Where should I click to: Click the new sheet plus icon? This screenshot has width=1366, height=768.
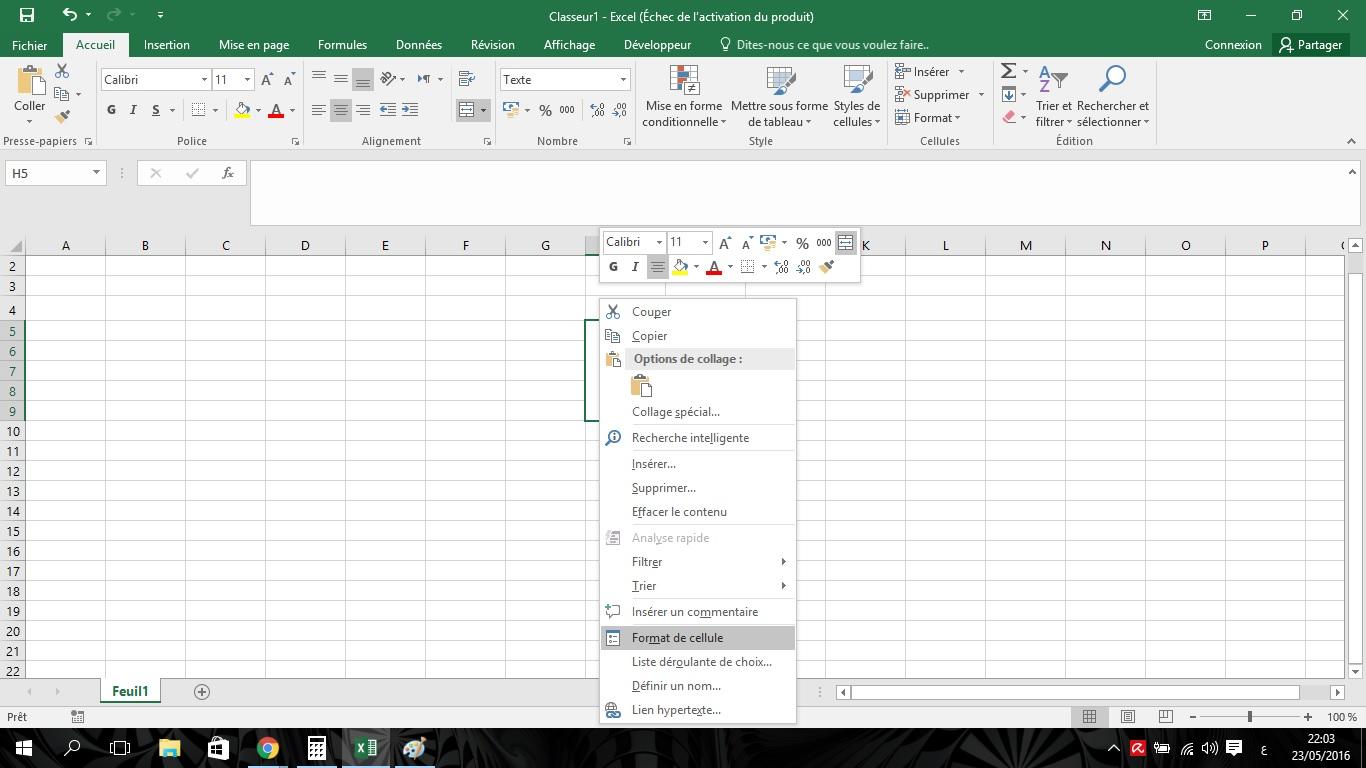tap(201, 692)
